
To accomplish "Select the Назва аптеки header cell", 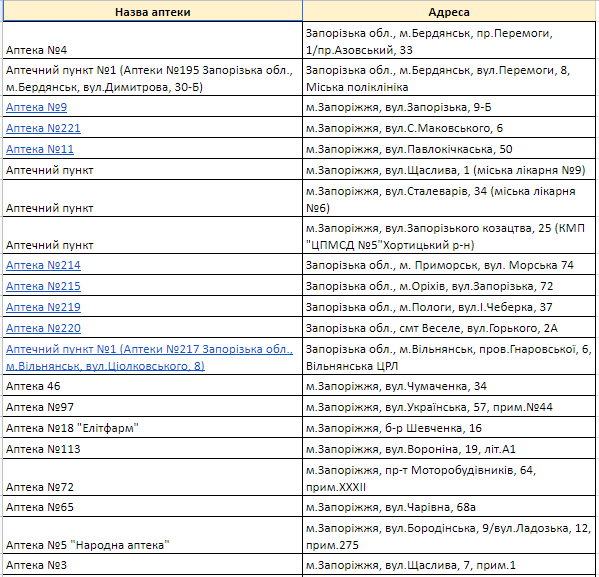I will click(x=152, y=11).
